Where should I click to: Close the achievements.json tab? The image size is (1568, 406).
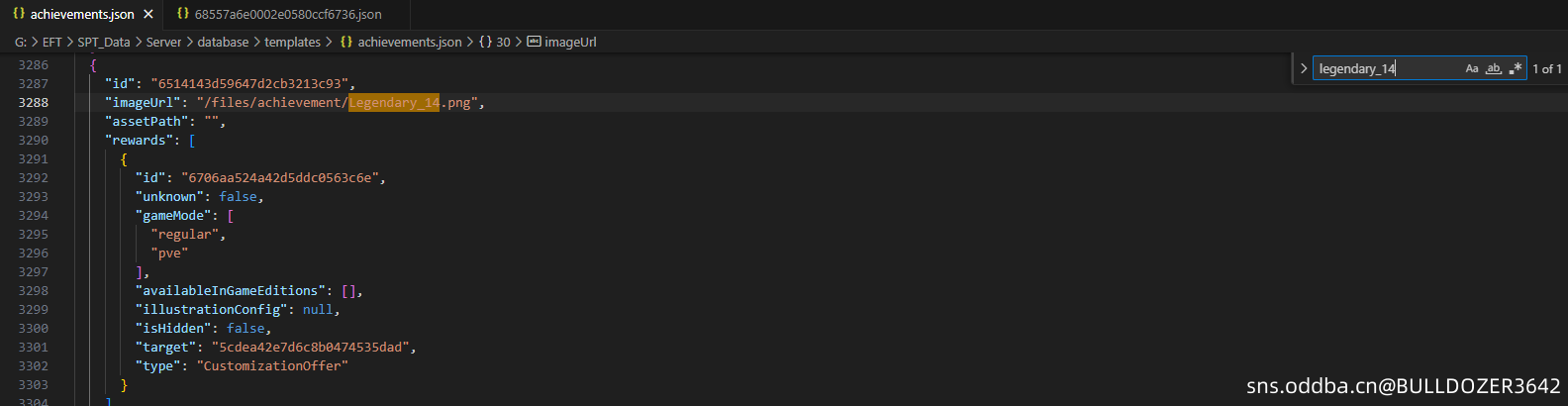(x=147, y=14)
